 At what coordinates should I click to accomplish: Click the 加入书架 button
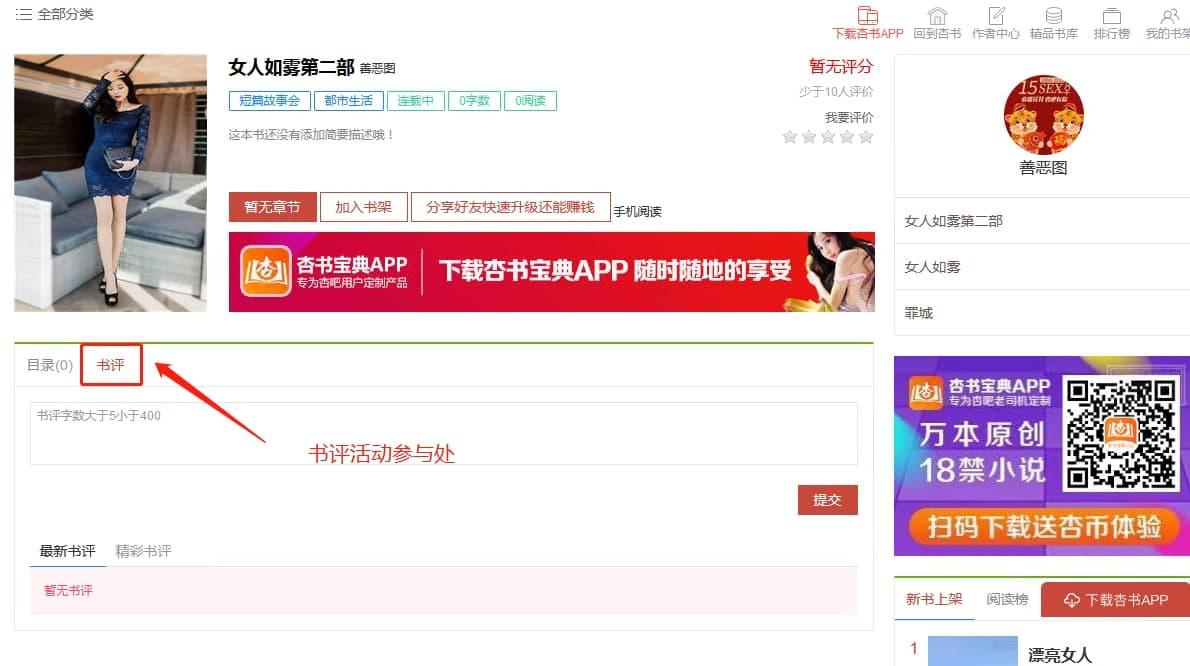coord(364,207)
